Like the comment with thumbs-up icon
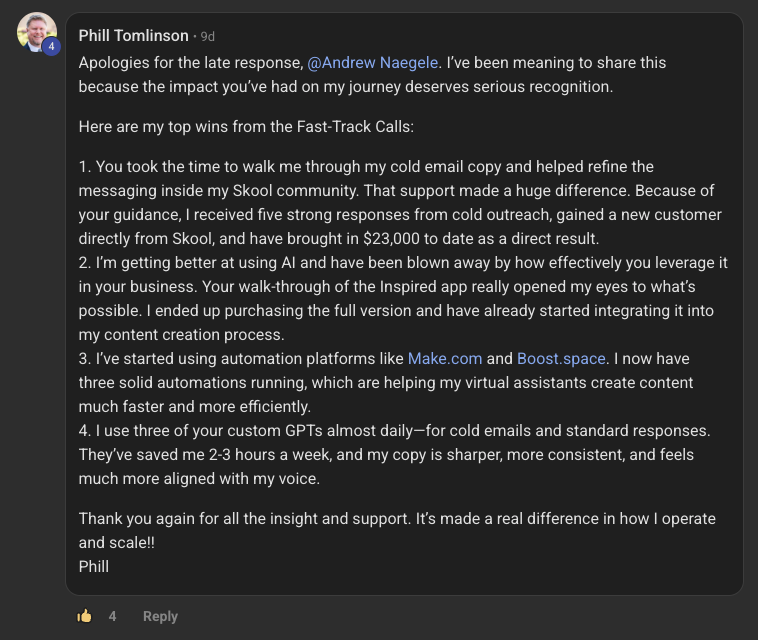The image size is (758, 640). (85, 616)
